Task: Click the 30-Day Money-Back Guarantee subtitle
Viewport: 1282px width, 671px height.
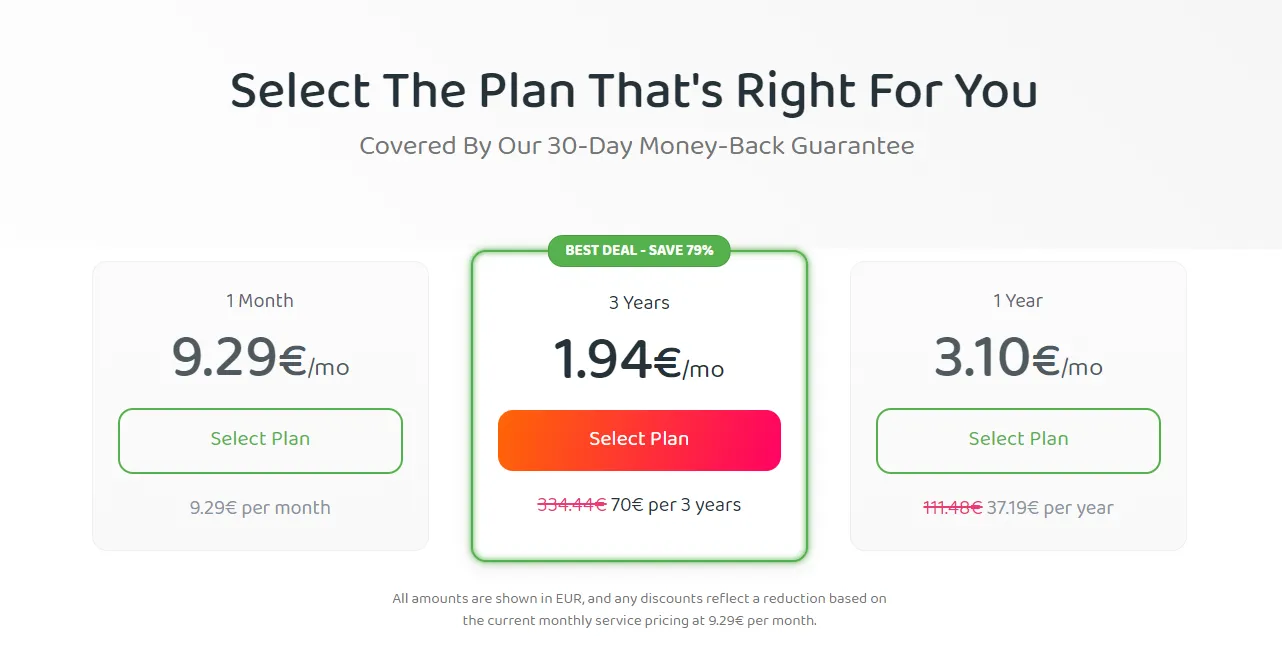Action: (x=638, y=145)
